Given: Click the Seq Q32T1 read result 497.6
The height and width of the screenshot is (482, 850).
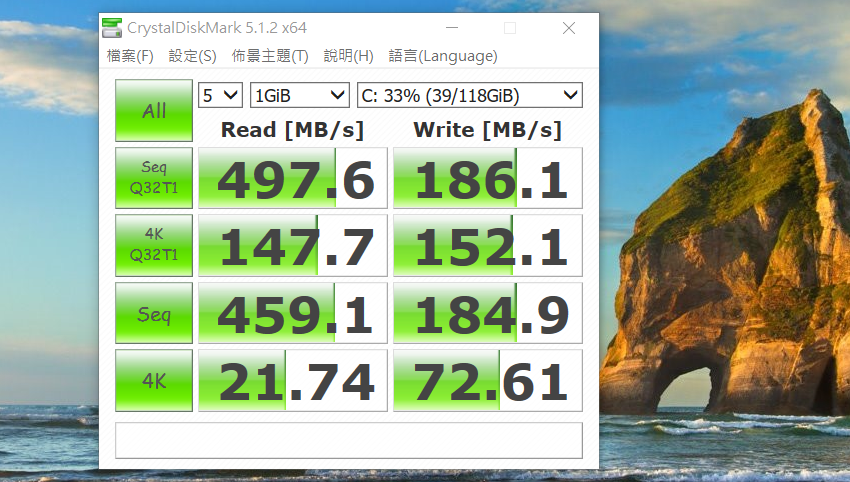Looking at the screenshot, I should 293,178.
